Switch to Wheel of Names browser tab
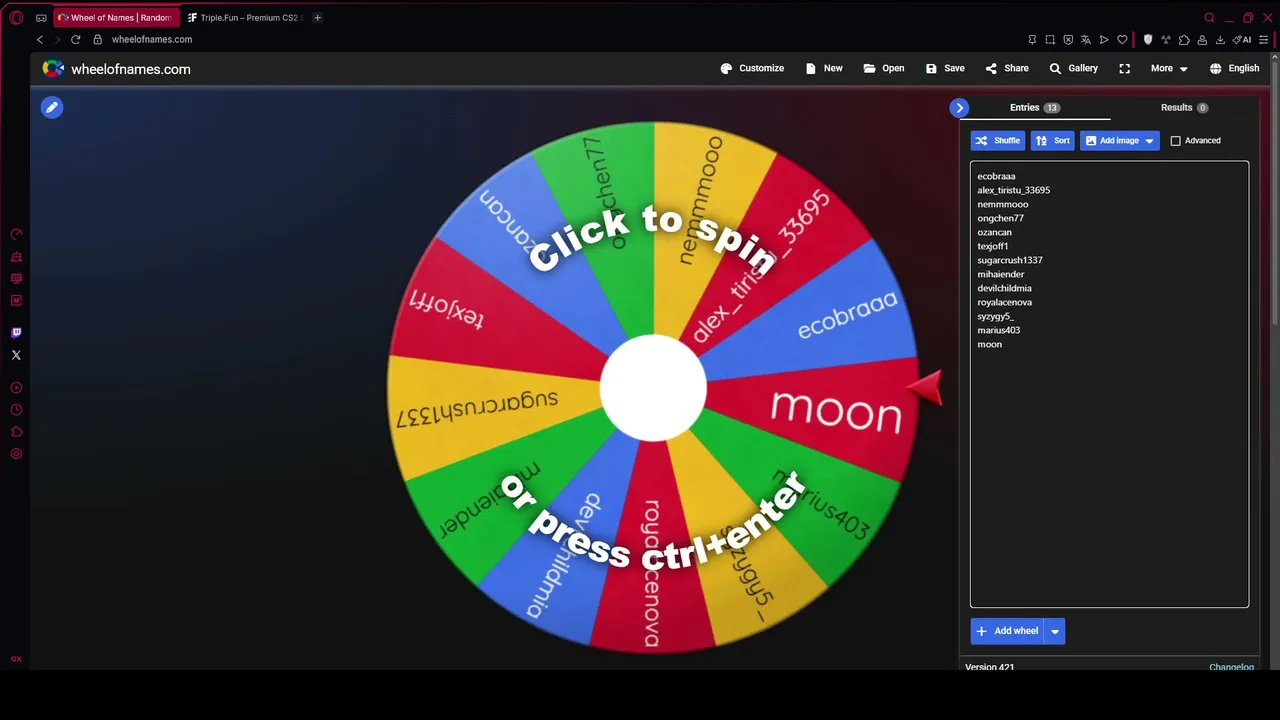This screenshot has height=720, width=1280. click(x=116, y=17)
